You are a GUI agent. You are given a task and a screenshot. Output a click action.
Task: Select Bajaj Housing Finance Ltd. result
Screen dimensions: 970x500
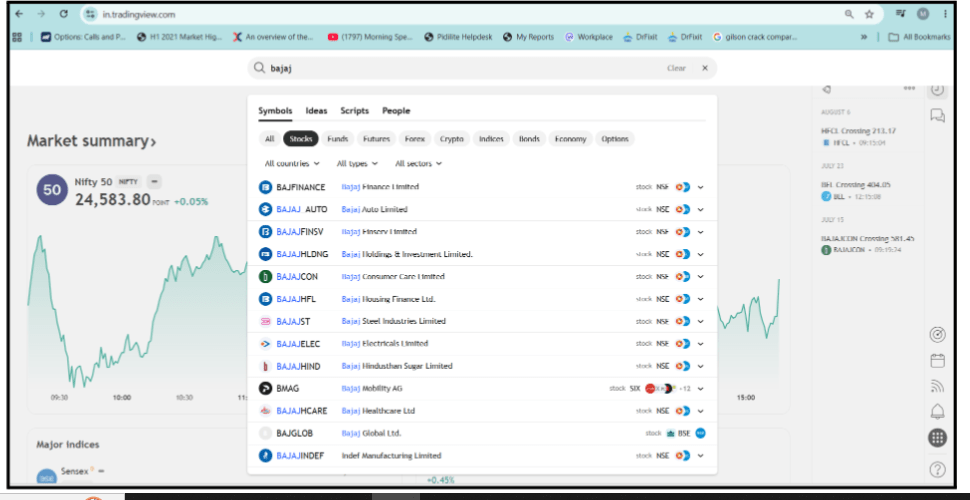[x=482, y=299]
